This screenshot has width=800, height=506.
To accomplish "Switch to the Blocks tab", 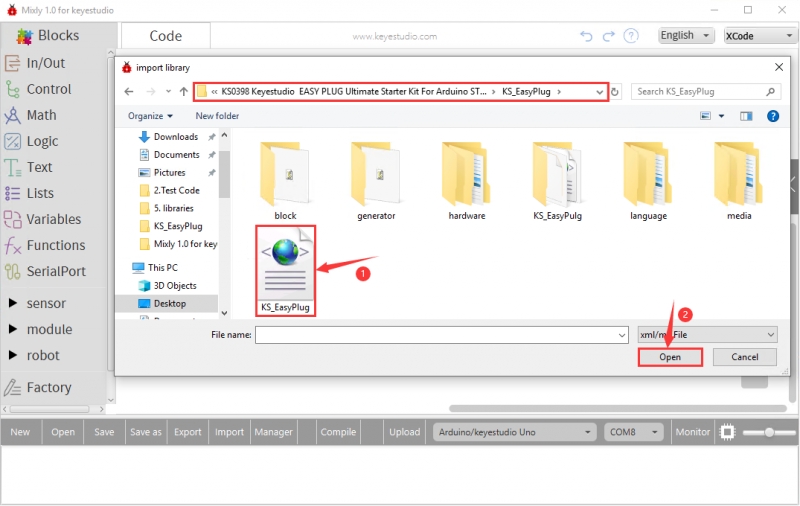I will [x=48, y=36].
